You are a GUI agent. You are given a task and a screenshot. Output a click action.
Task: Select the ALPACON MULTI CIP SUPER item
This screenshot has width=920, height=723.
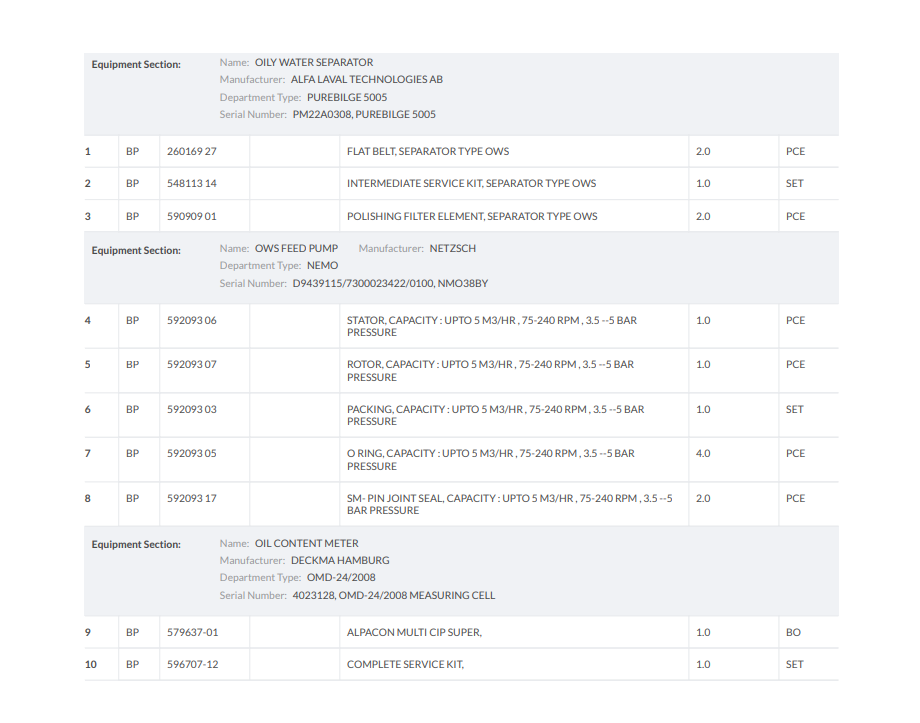[x=414, y=633]
